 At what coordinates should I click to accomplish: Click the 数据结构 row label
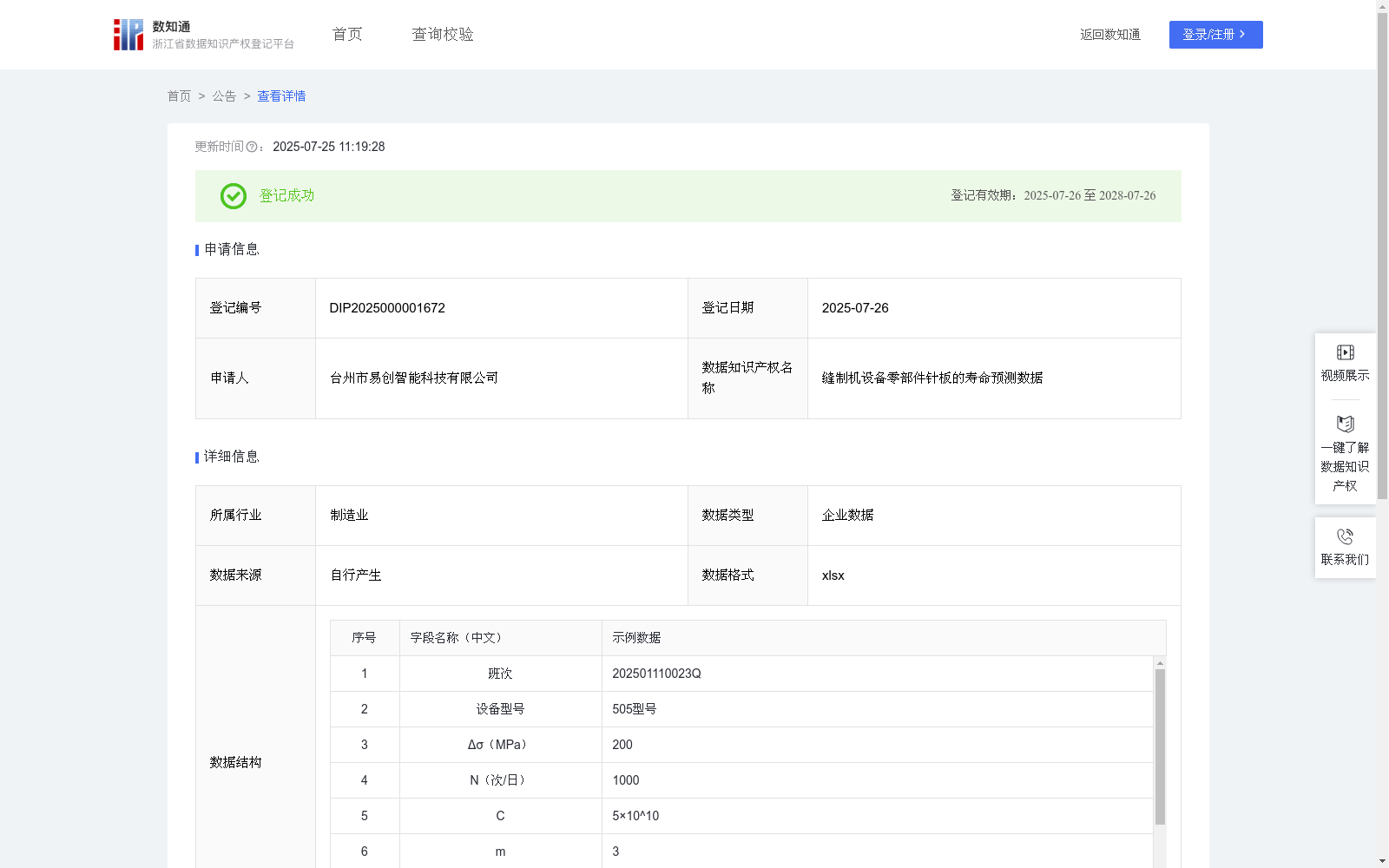235,763
